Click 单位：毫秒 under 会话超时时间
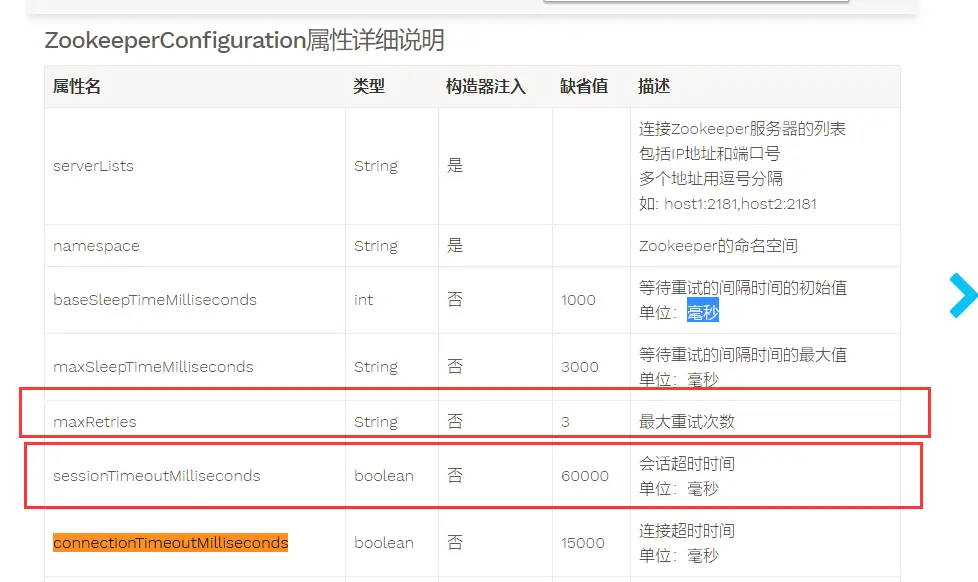This screenshot has height=582, width=978. [679, 488]
